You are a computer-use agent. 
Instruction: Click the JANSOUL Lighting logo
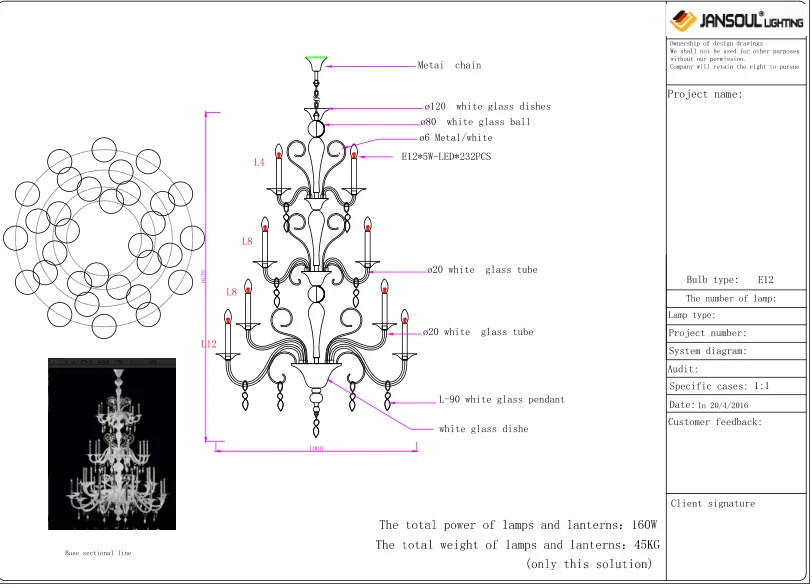[735, 17]
